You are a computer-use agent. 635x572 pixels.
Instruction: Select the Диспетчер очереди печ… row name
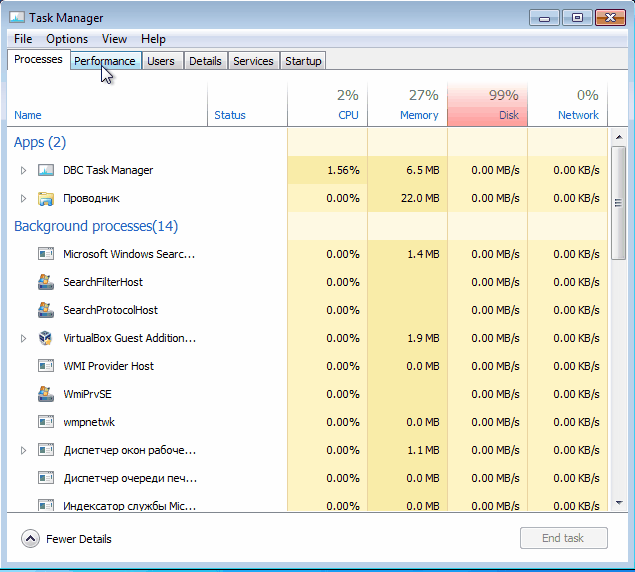pyautogui.click(x=130, y=478)
